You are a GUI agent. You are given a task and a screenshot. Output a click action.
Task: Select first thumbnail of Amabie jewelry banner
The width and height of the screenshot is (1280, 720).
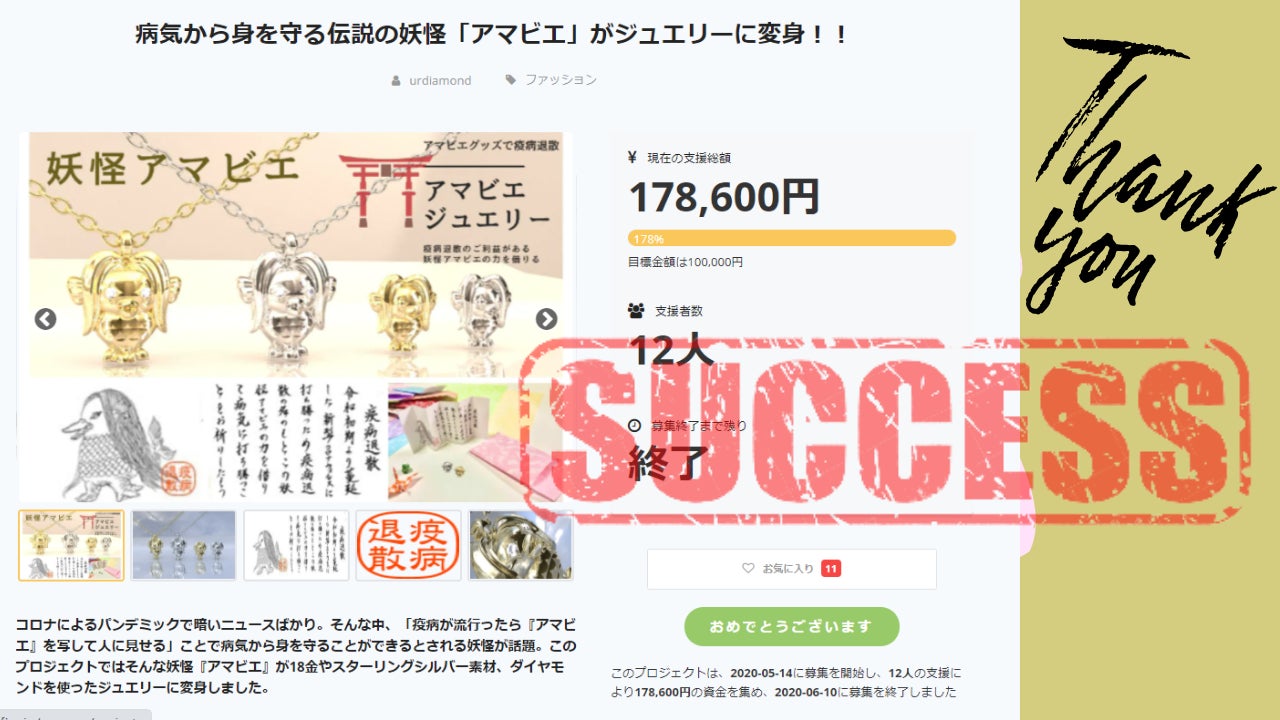[x=71, y=545]
